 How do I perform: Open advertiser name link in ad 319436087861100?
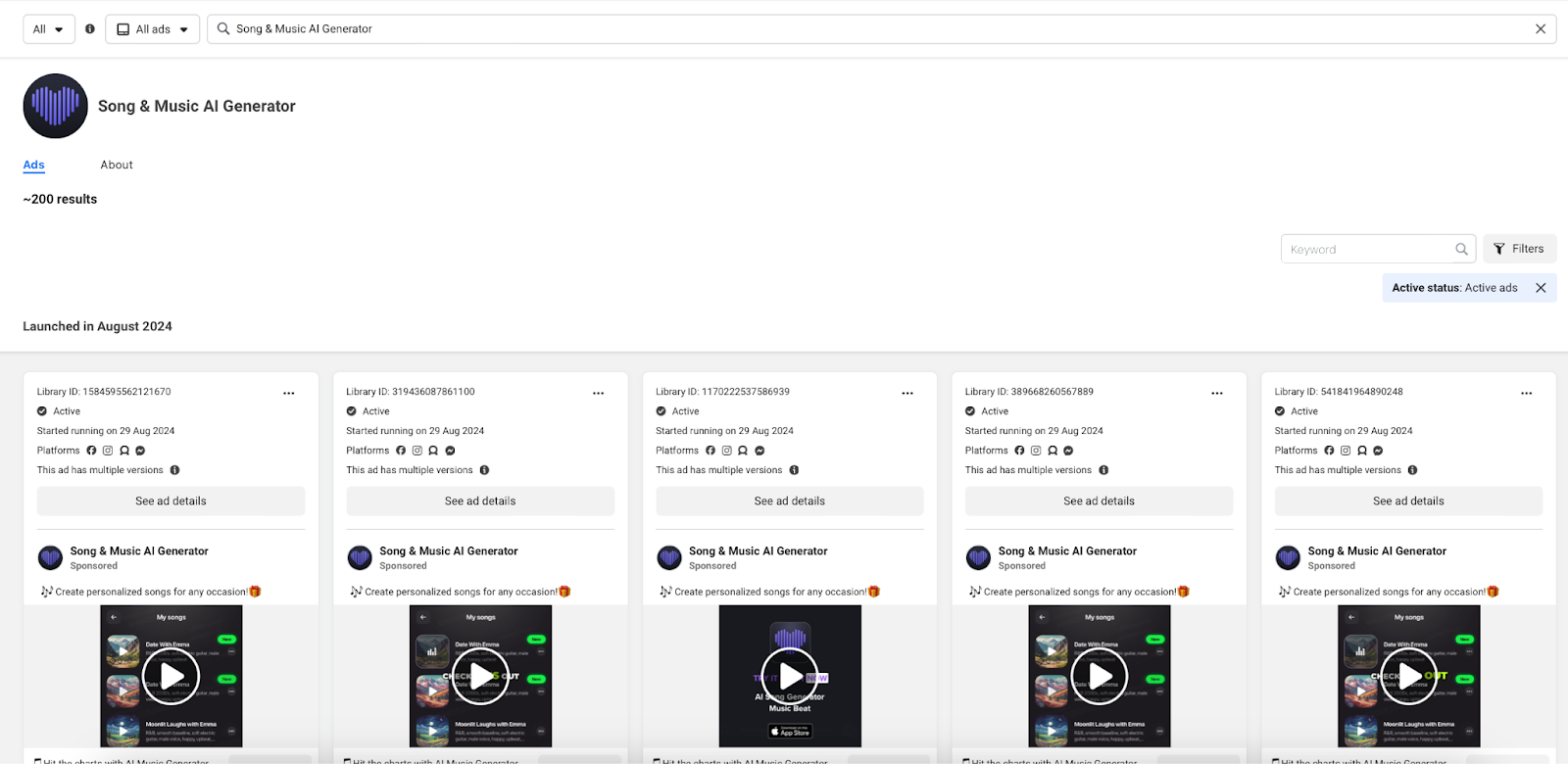click(449, 551)
